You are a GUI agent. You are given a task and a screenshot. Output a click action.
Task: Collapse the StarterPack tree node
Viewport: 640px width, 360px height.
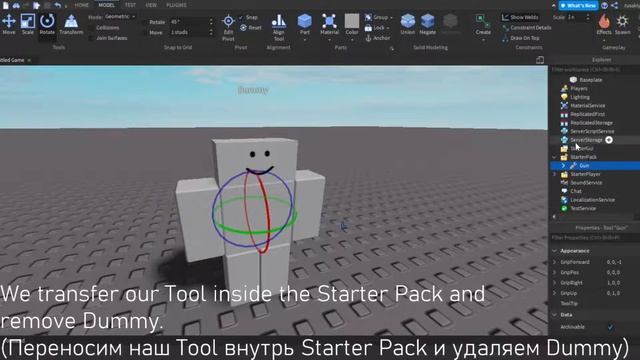click(554, 157)
